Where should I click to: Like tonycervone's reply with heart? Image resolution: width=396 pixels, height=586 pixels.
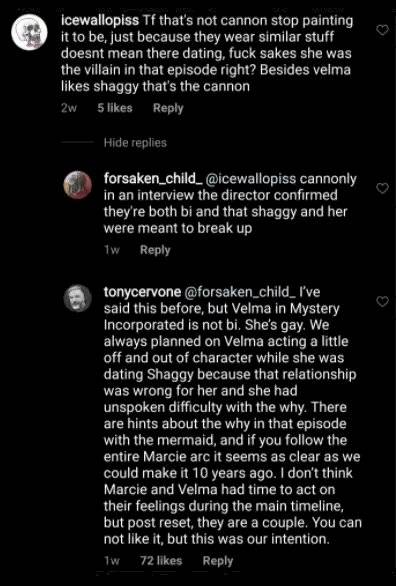[x=382, y=301]
